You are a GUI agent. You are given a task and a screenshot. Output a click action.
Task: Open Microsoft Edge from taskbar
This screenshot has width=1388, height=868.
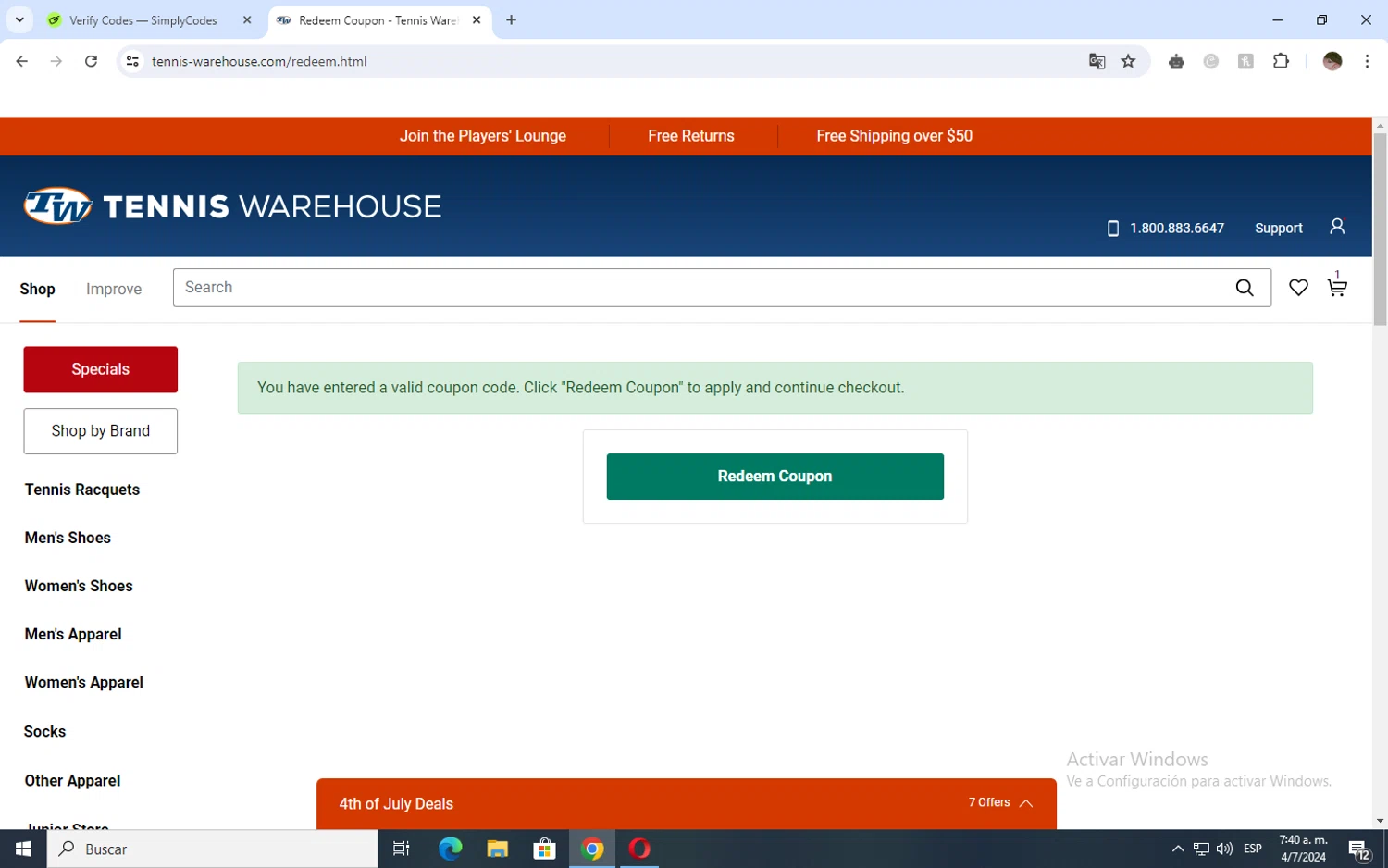coord(450,849)
